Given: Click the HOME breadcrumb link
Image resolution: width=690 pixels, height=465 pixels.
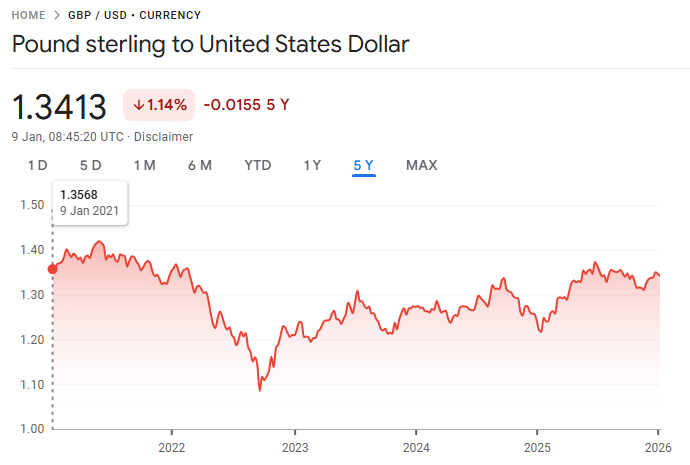Looking at the screenshot, I should (29, 15).
